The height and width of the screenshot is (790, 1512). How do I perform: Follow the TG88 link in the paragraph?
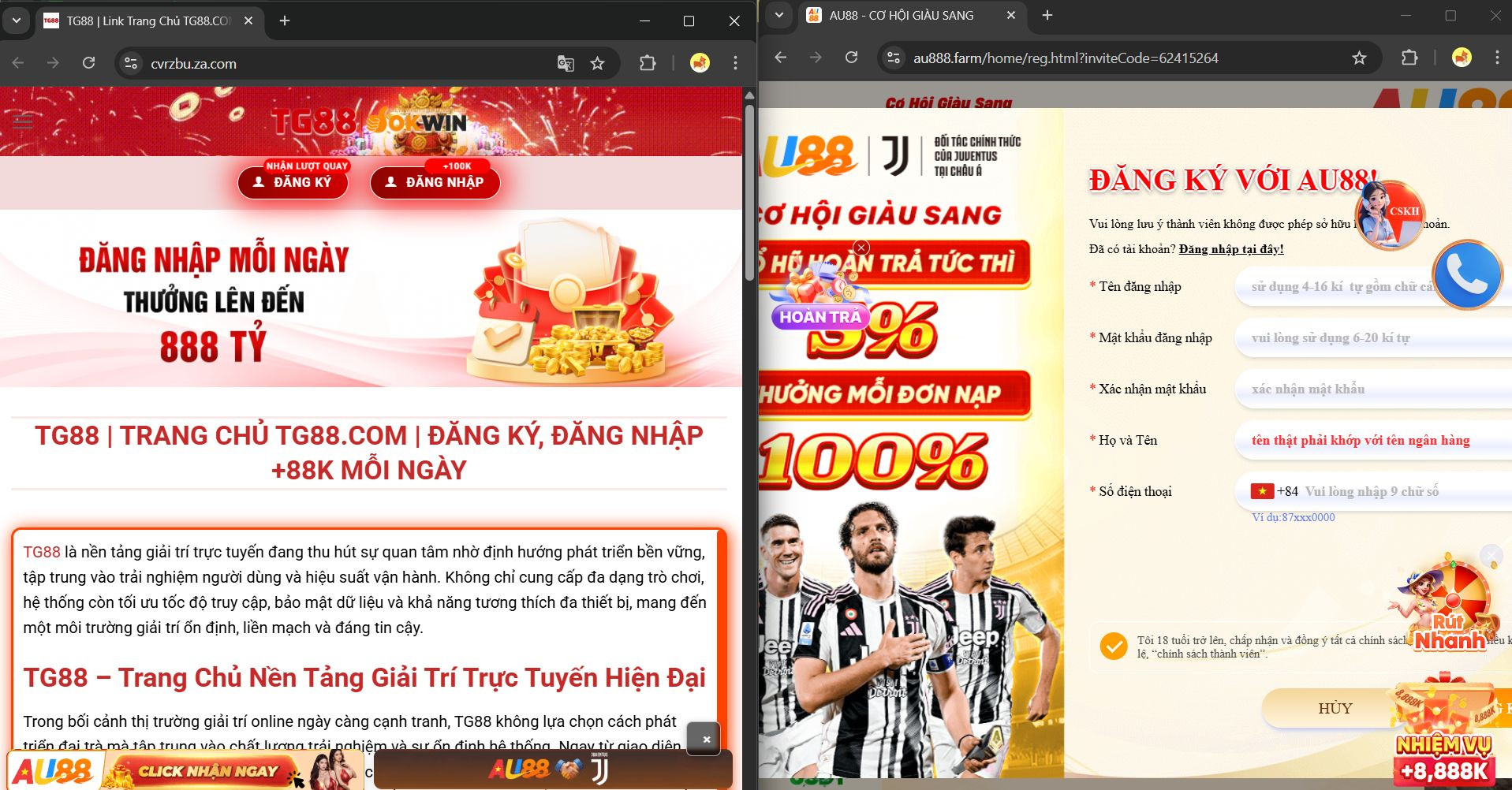[x=42, y=552]
